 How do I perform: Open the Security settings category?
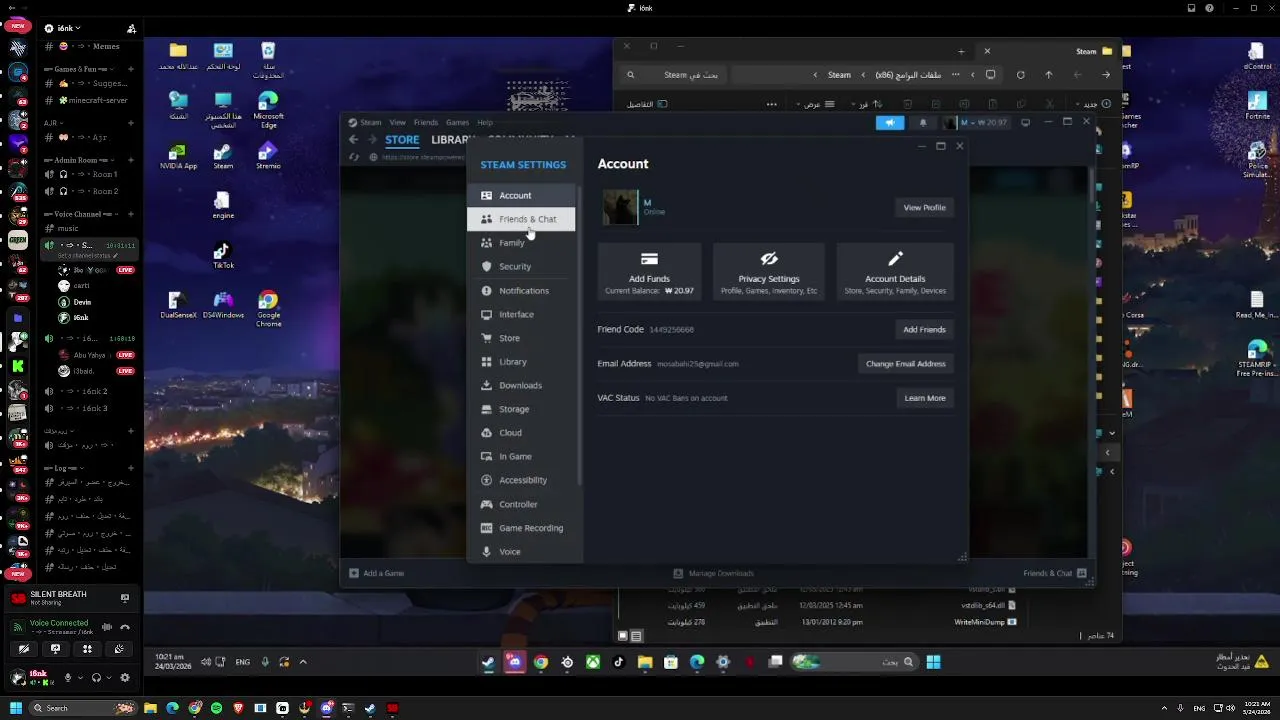tap(521, 267)
